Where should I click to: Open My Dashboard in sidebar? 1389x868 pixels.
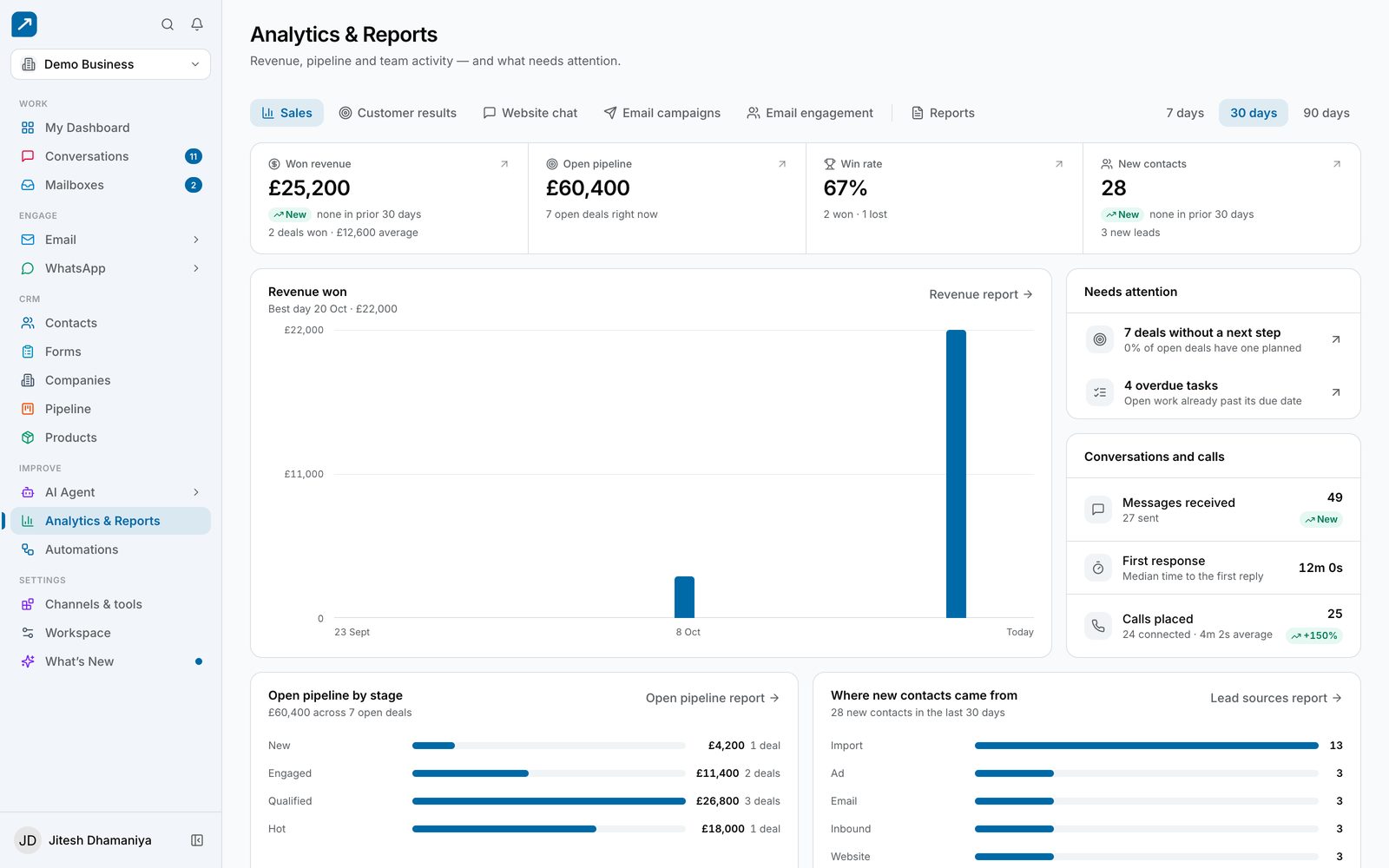110,128
